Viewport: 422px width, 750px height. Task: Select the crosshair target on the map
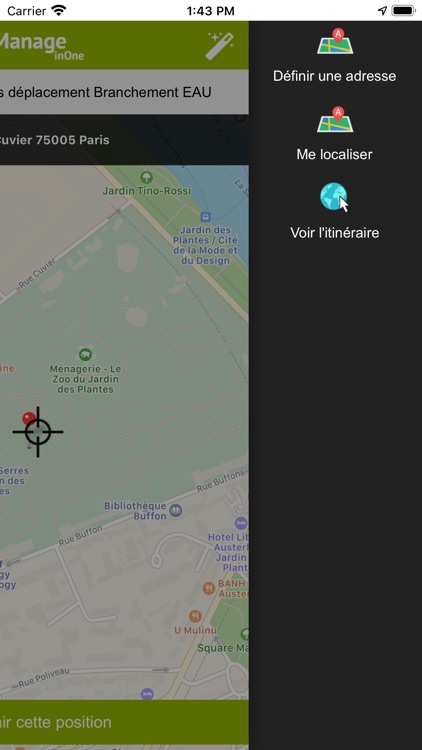click(x=38, y=432)
